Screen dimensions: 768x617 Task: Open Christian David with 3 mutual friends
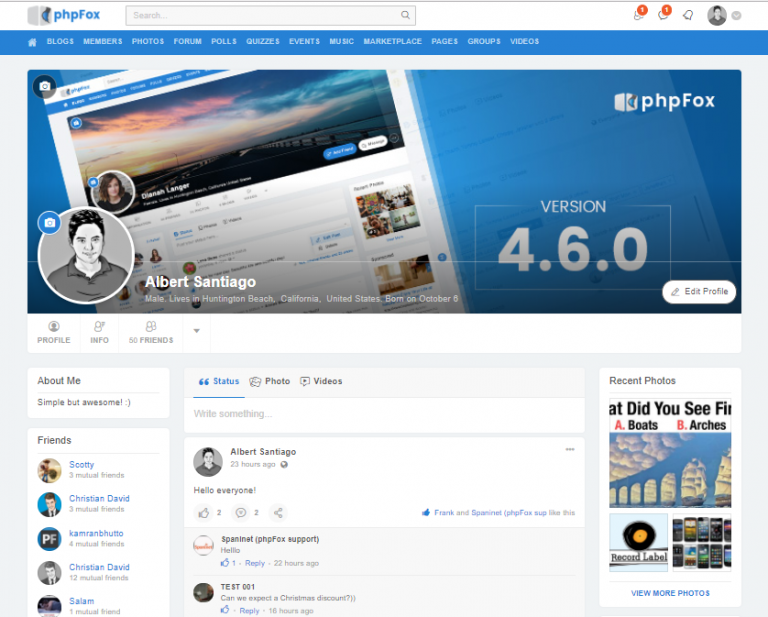[x=99, y=498]
